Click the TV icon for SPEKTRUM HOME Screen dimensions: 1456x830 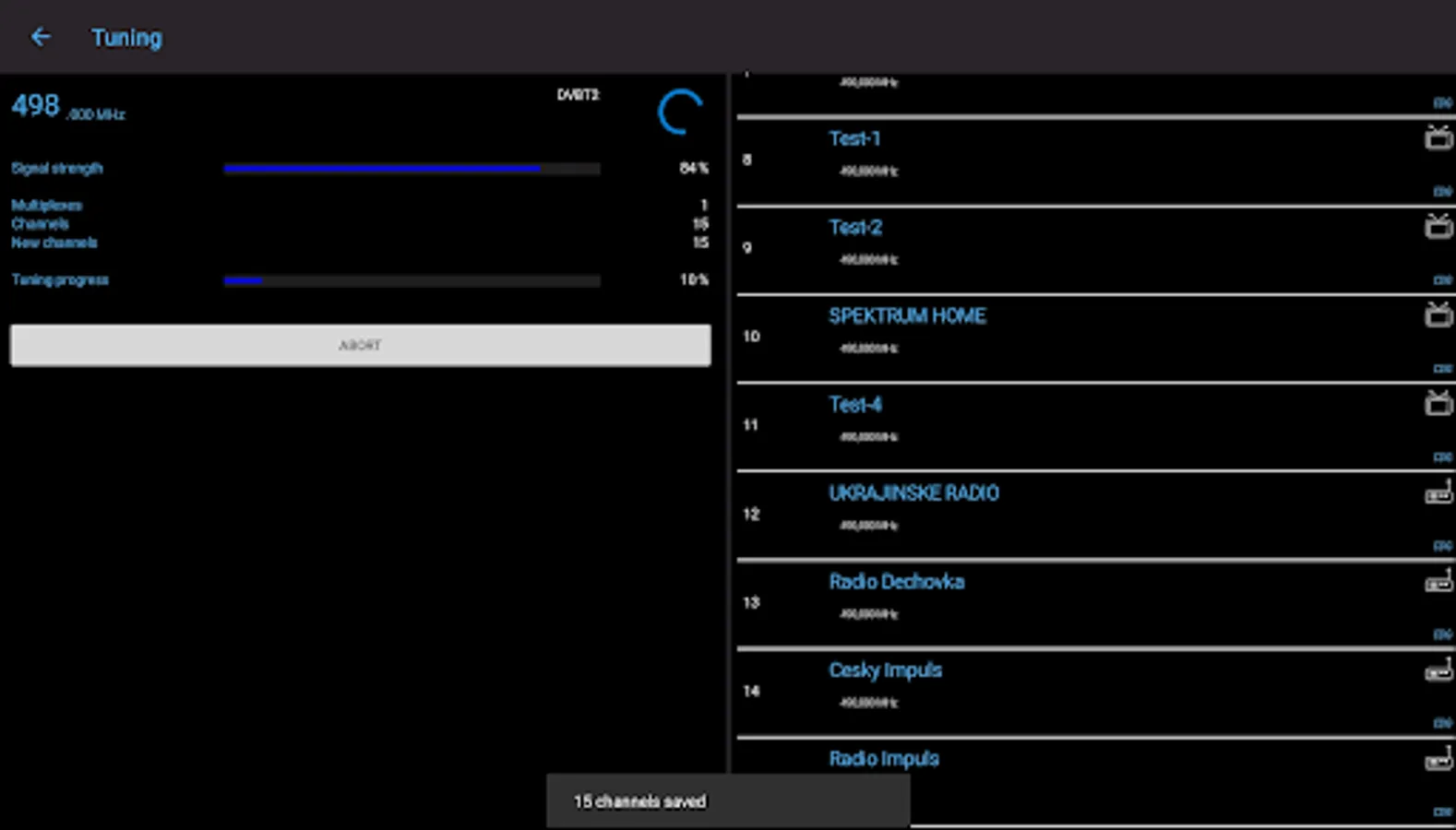[x=1438, y=315]
